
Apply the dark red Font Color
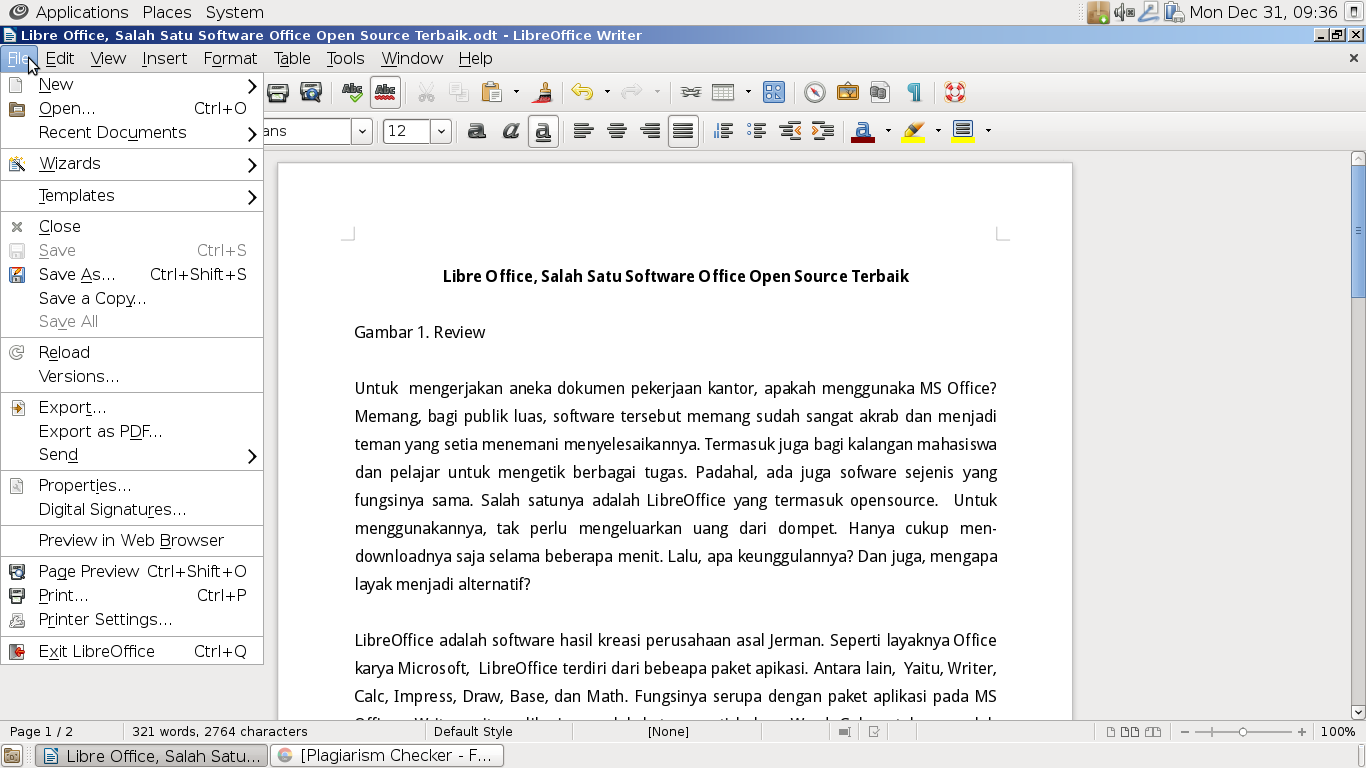[863, 131]
